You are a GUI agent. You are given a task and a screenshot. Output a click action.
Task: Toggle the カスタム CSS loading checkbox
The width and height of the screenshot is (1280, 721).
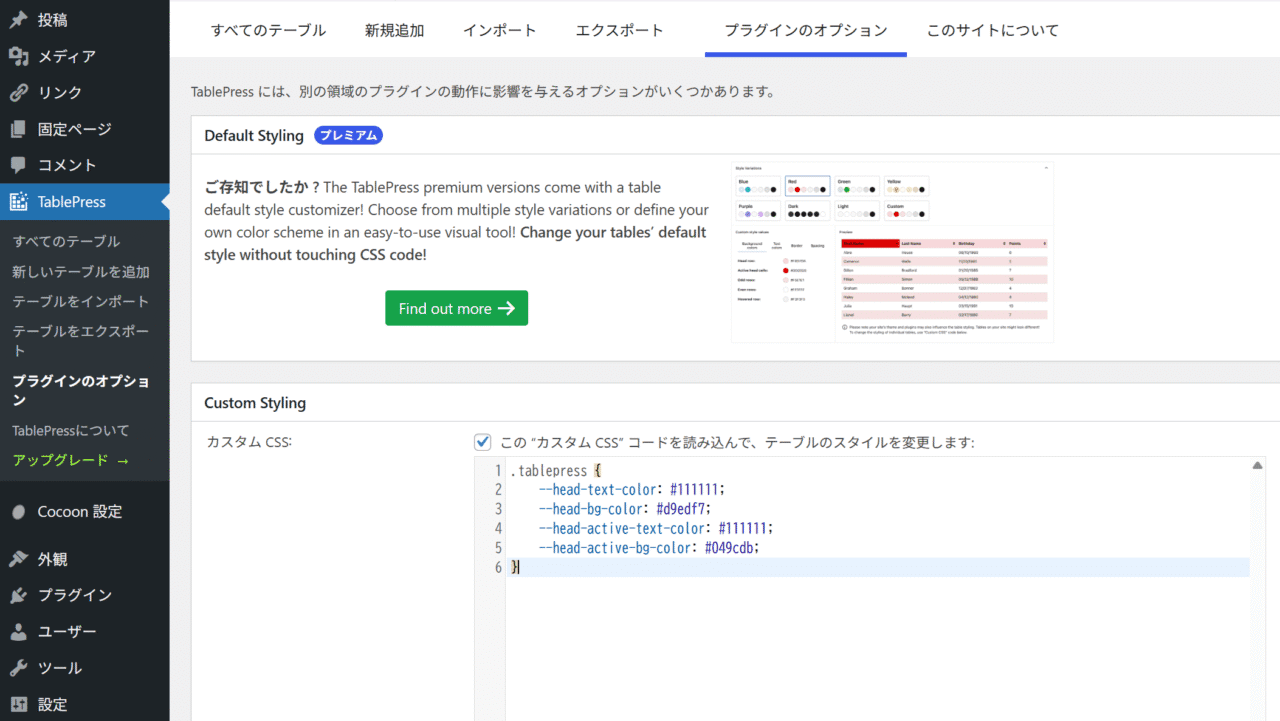[x=483, y=442]
